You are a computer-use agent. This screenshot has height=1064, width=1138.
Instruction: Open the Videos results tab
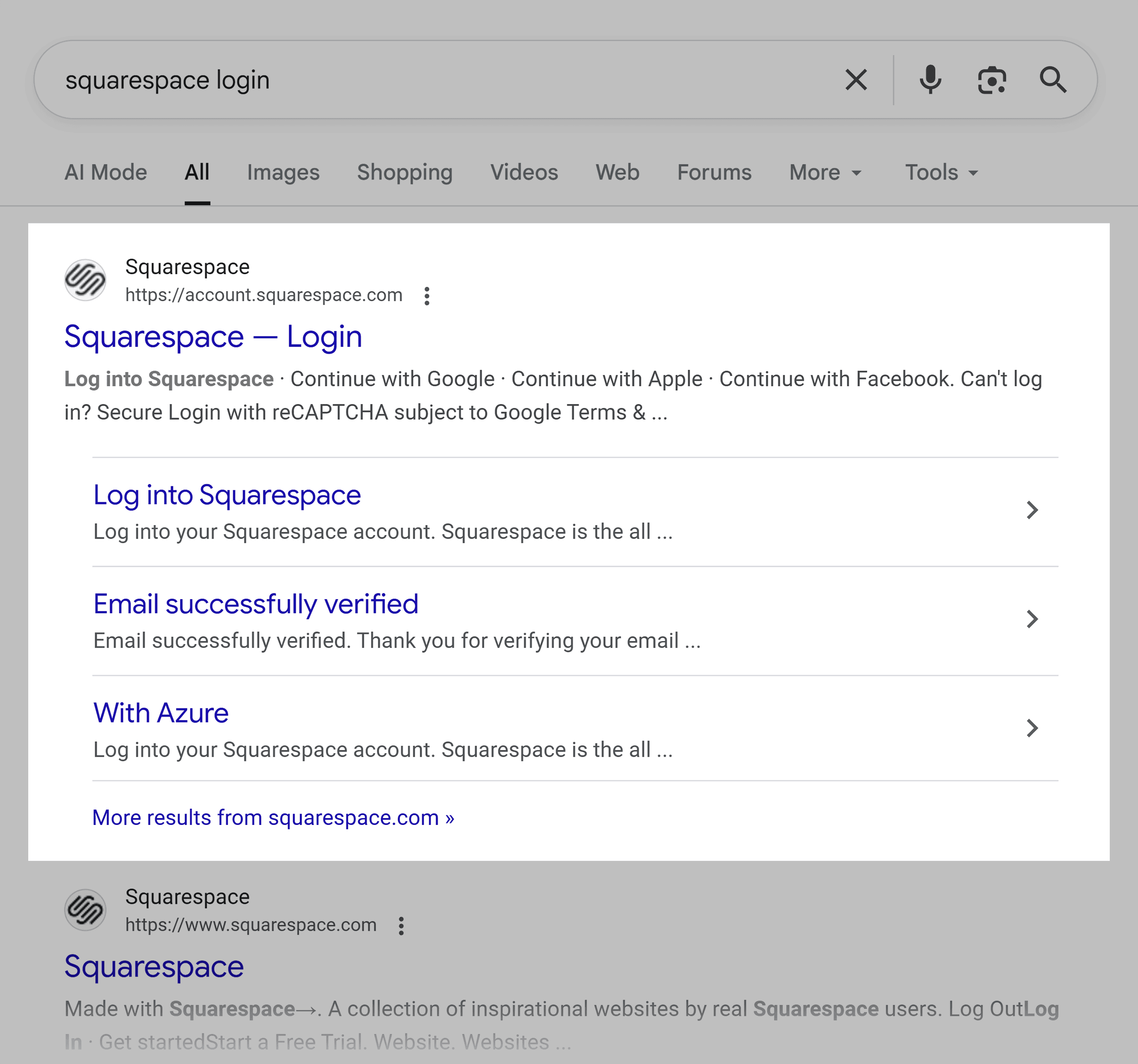pos(524,173)
